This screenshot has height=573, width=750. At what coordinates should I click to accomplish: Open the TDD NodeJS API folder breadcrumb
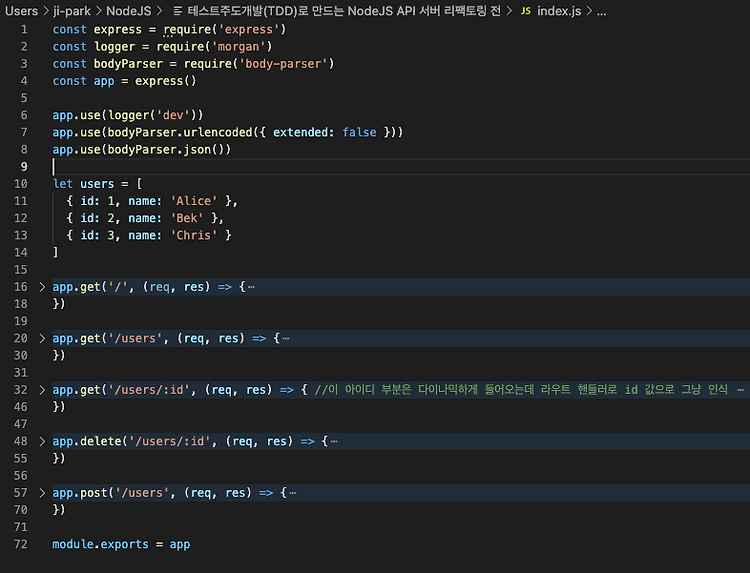(343, 11)
